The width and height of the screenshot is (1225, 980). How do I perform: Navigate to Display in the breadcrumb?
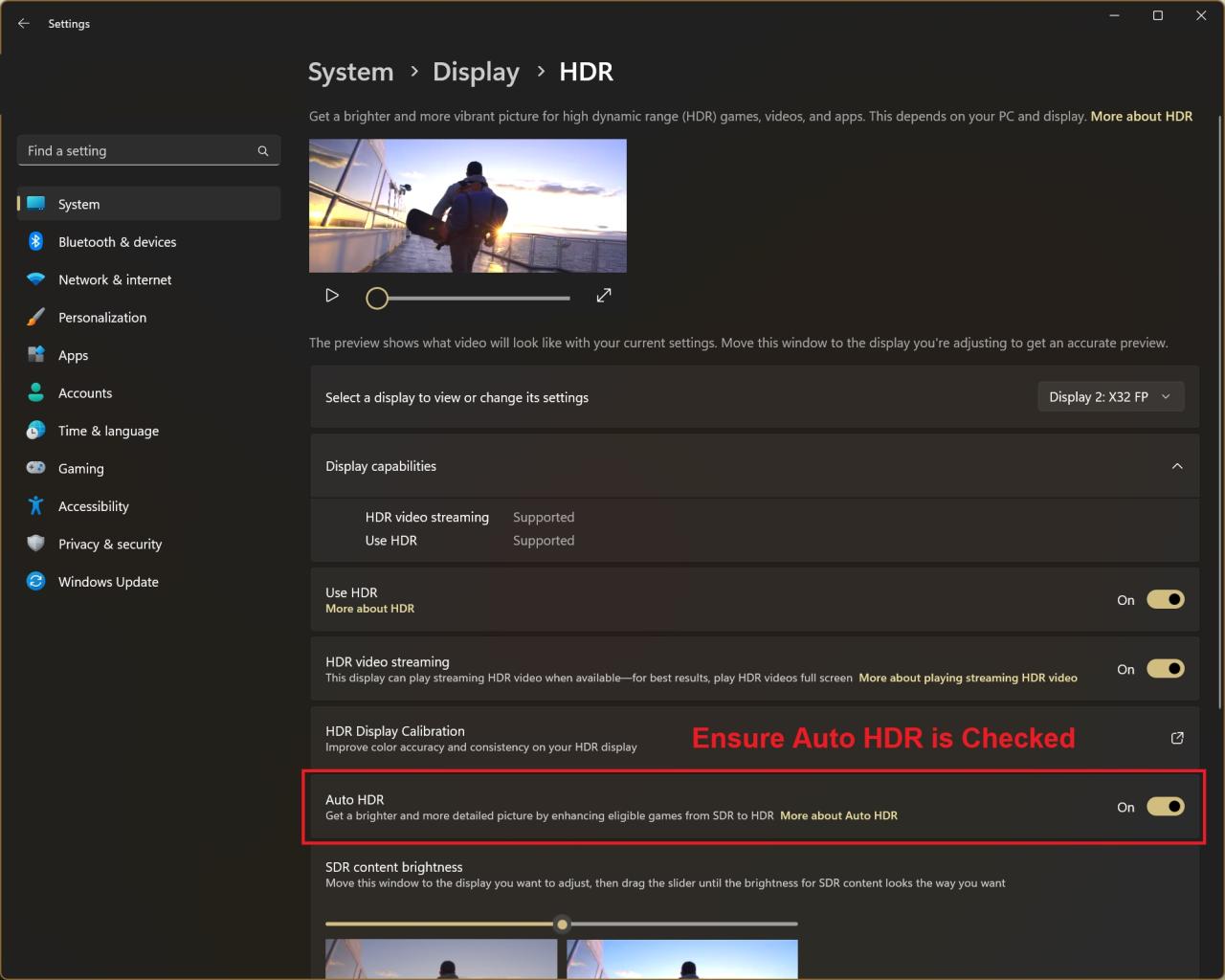(476, 73)
